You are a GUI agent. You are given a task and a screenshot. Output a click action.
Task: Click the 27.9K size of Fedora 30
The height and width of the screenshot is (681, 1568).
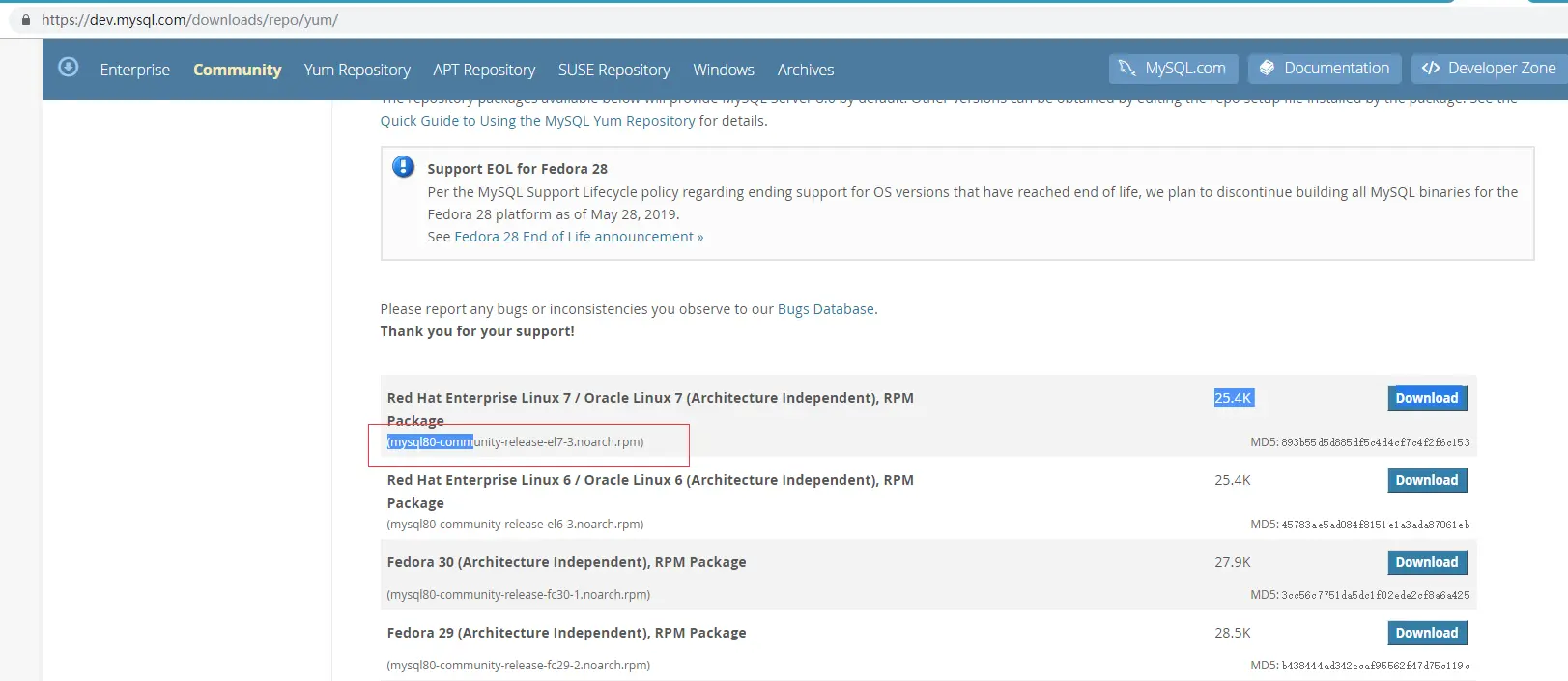coord(1233,562)
